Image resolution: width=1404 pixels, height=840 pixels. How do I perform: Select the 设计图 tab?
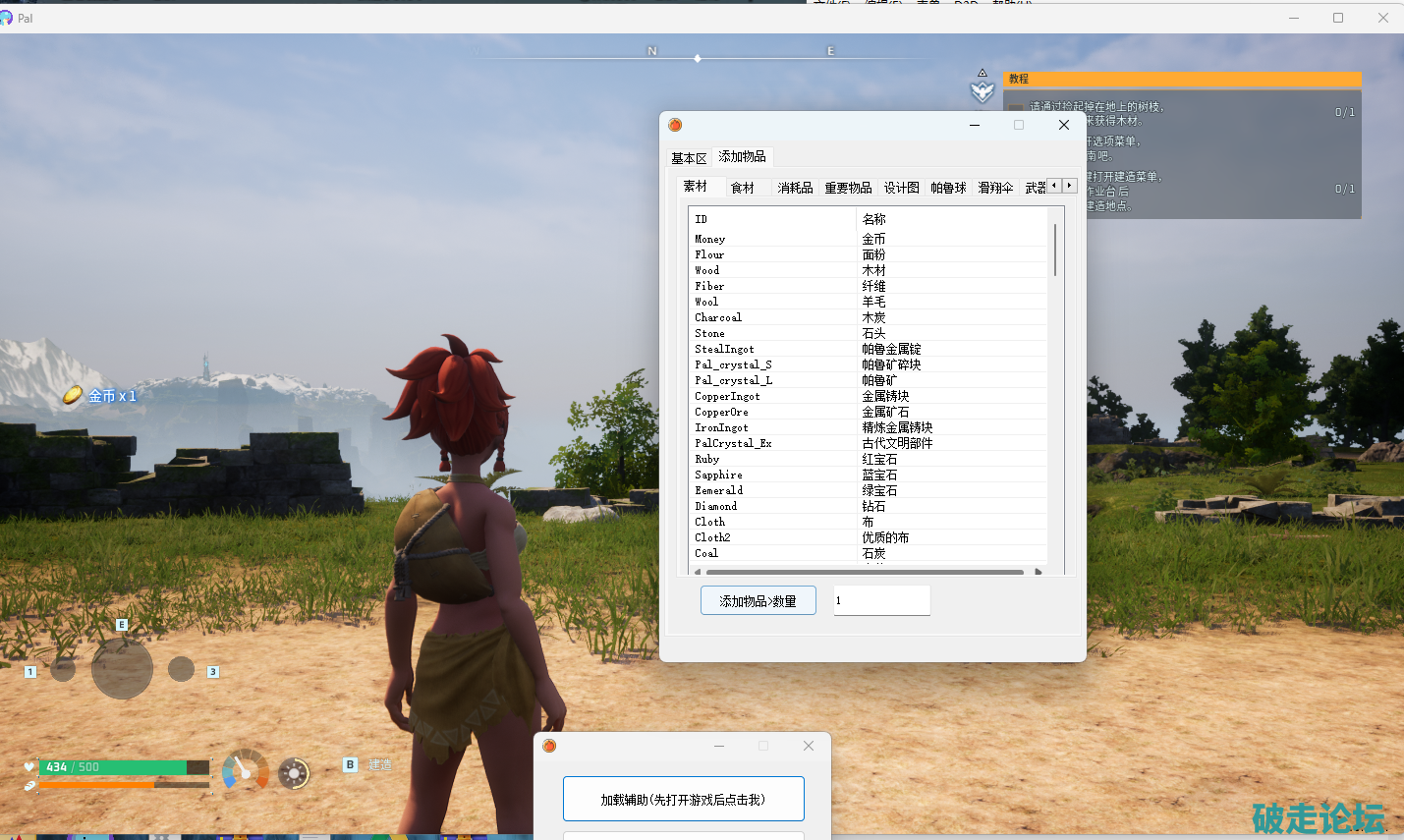point(901,188)
